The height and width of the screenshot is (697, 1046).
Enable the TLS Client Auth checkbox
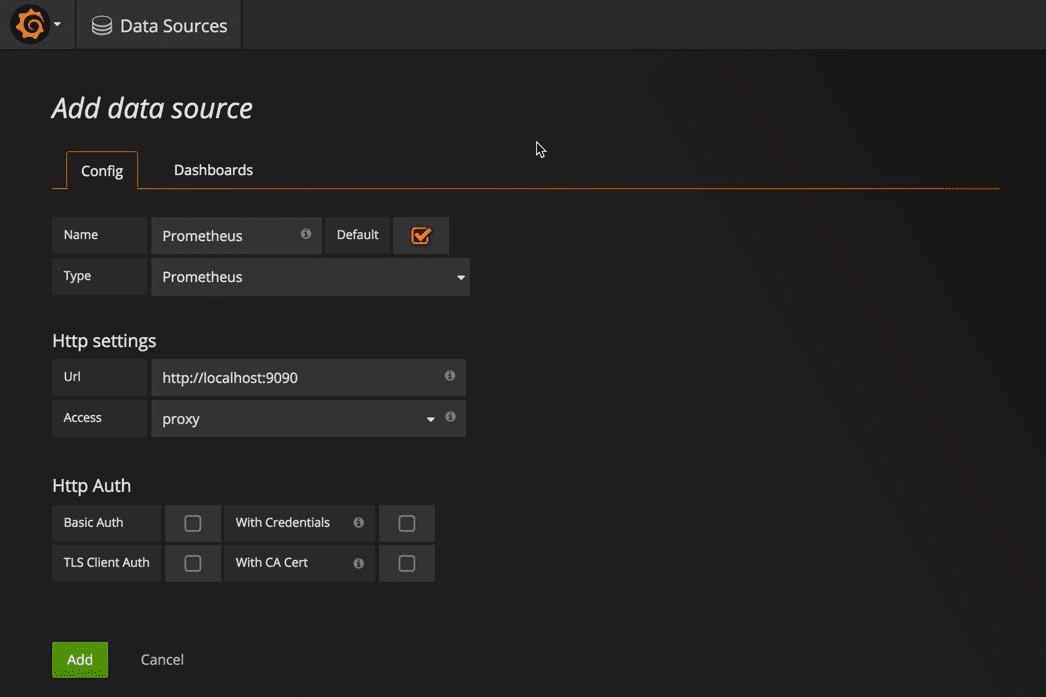point(193,563)
